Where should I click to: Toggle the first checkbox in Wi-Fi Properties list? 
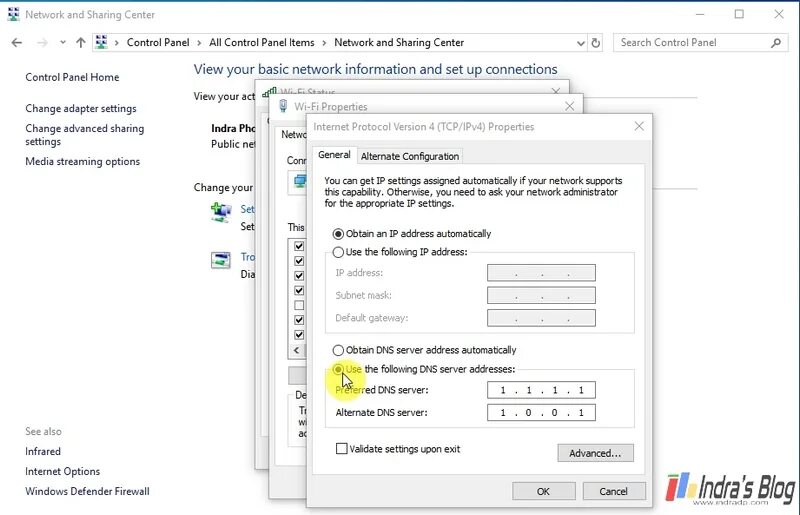coord(299,246)
